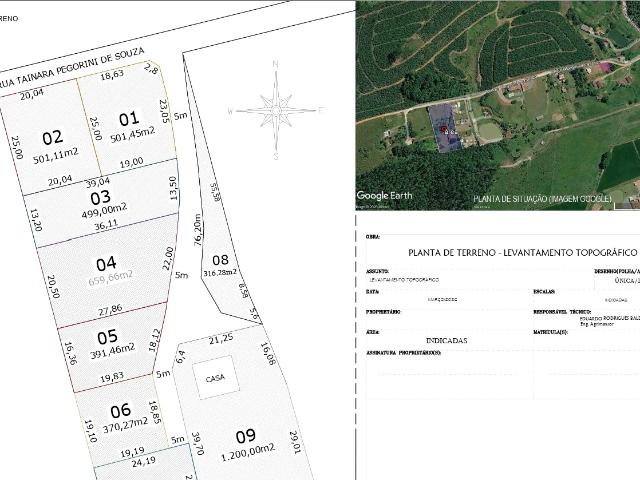Click the 'ASSUNTO:' field label

point(378,271)
